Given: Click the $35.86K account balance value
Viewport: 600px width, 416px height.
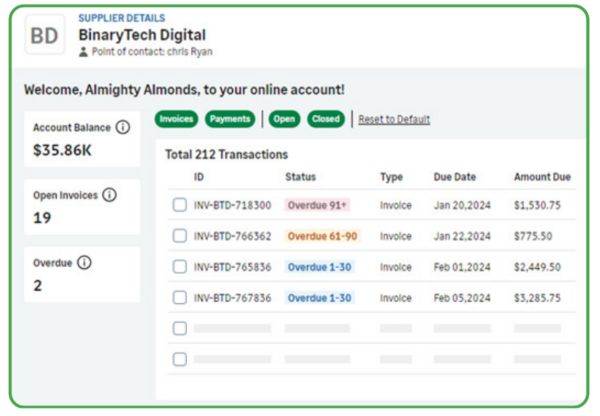Looking at the screenshot, I should coord(62,150).
